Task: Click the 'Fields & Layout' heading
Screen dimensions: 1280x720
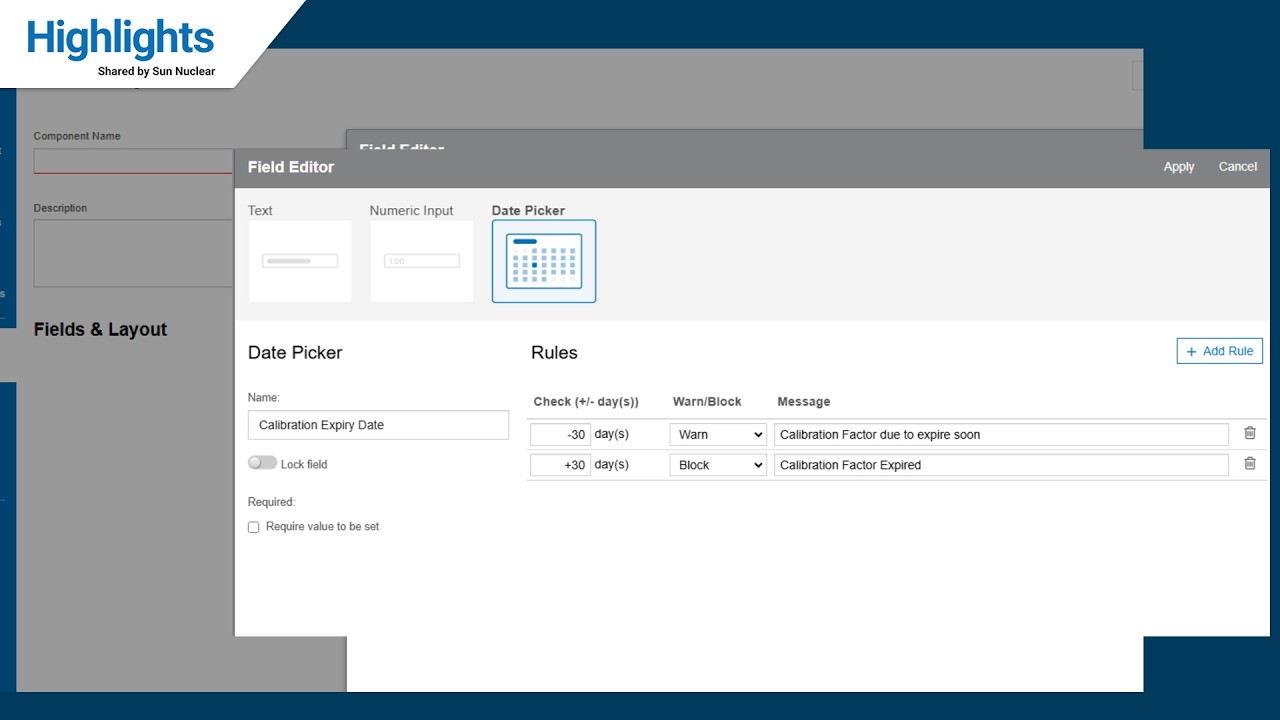Action: [100, 330]
